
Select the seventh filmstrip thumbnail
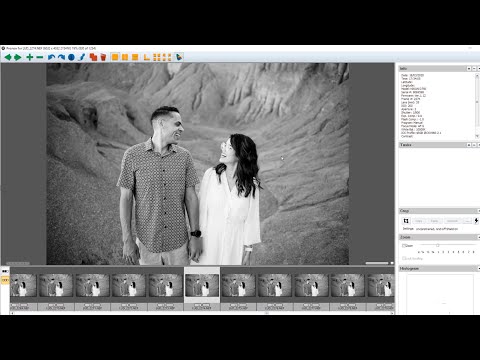238,286
